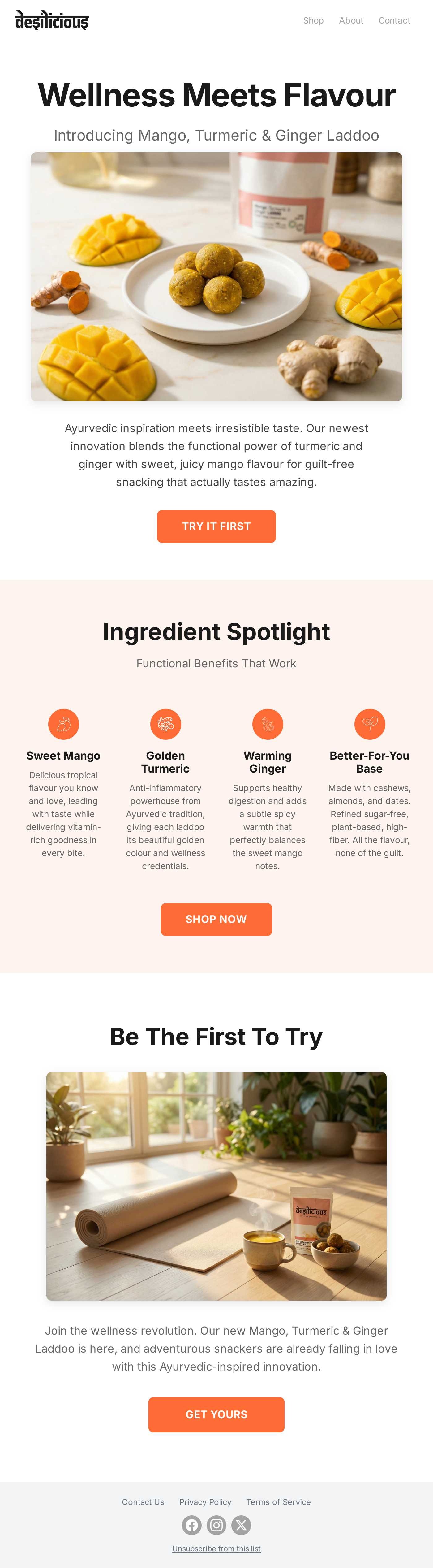
Task: Click the Golden Turmeric icon
Action: click(165, 724)
